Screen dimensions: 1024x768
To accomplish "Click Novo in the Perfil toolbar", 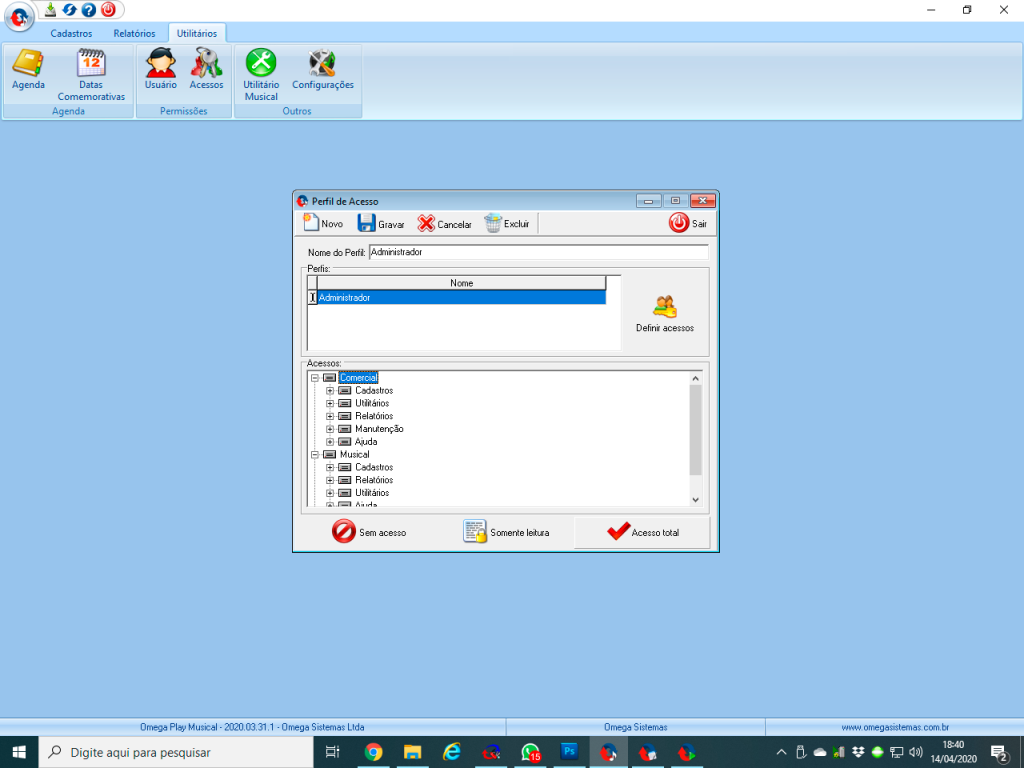I will pyautogui.click(x=322, y=223).
